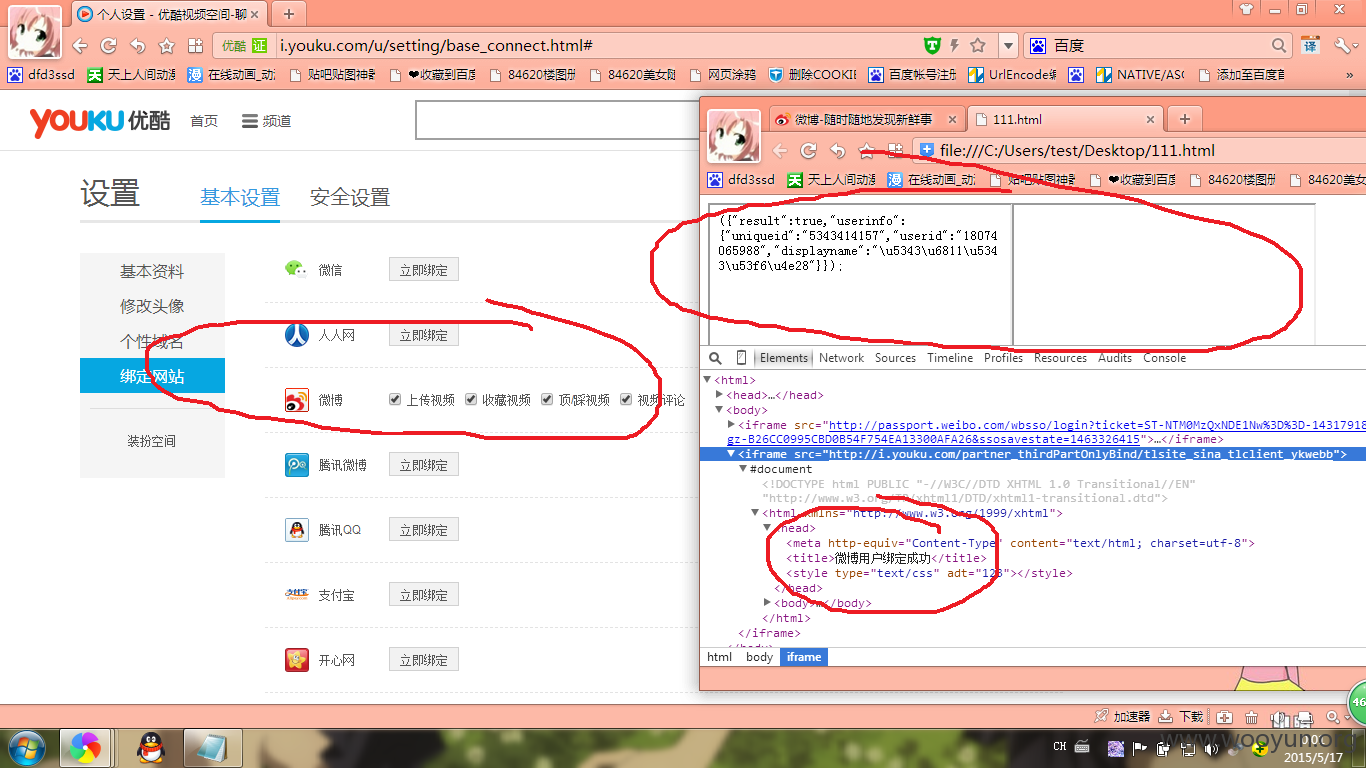This screenshot has width=1366, height=768.
Task: Click the WeChat icon in binding list
Action: click(296, 269)
